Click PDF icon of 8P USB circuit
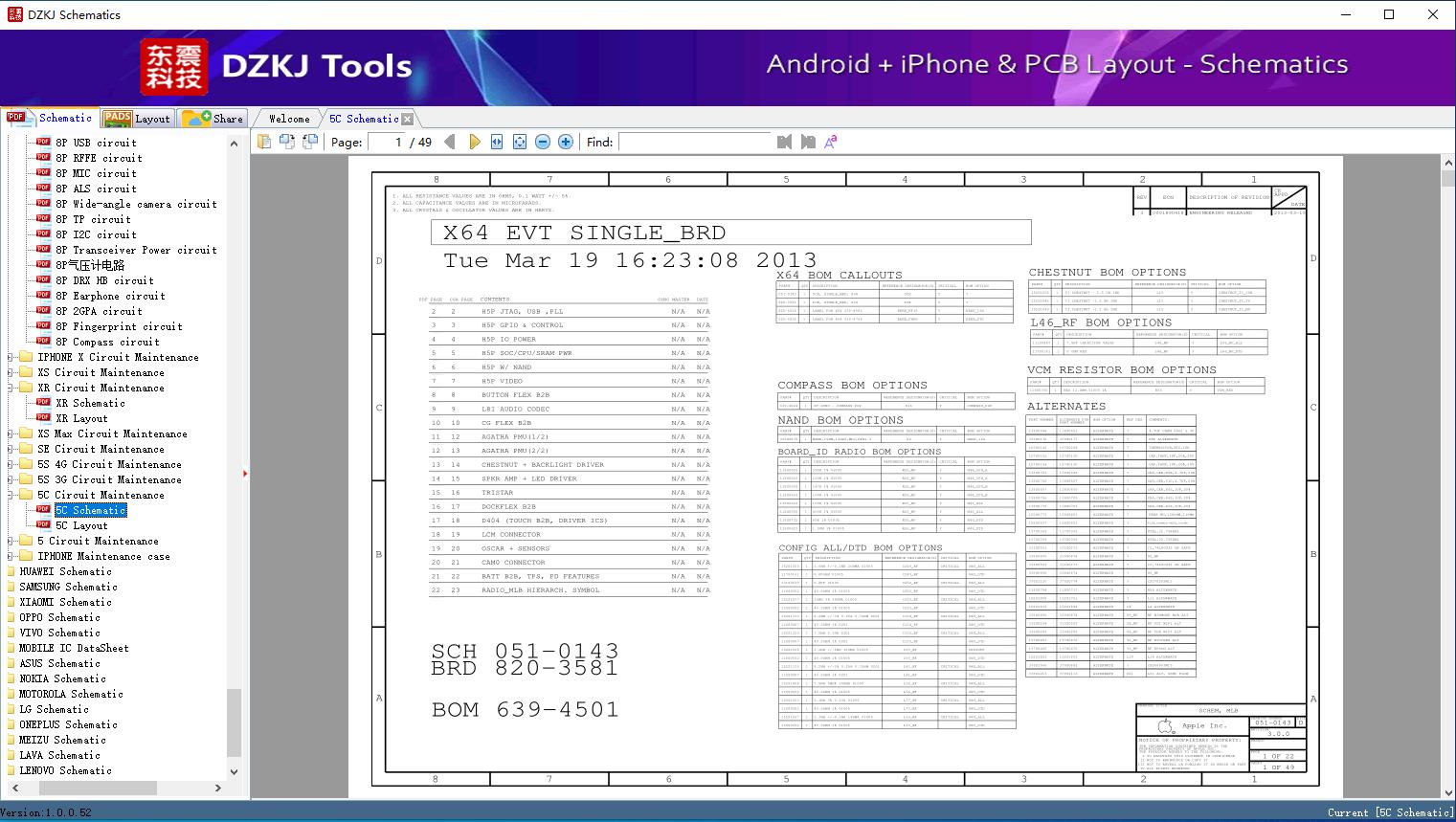Viewport: 1456px width, 822px height. pos(43,143)
